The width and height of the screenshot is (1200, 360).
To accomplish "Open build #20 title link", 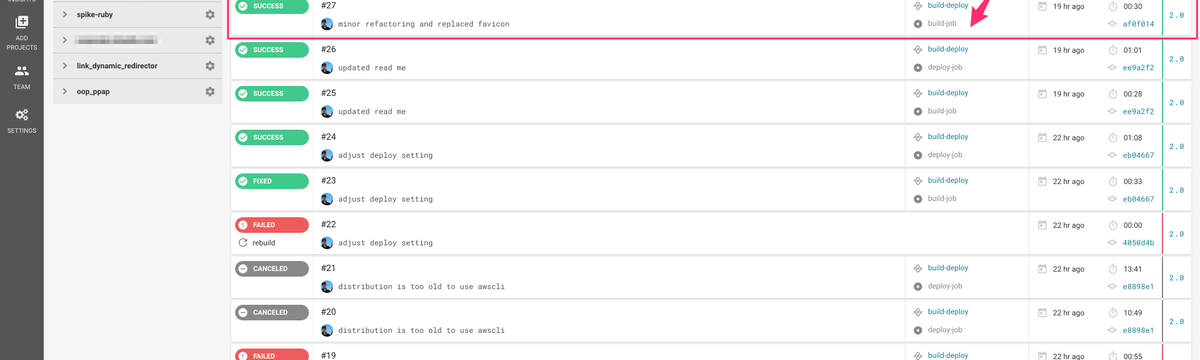I will point(329,312).
